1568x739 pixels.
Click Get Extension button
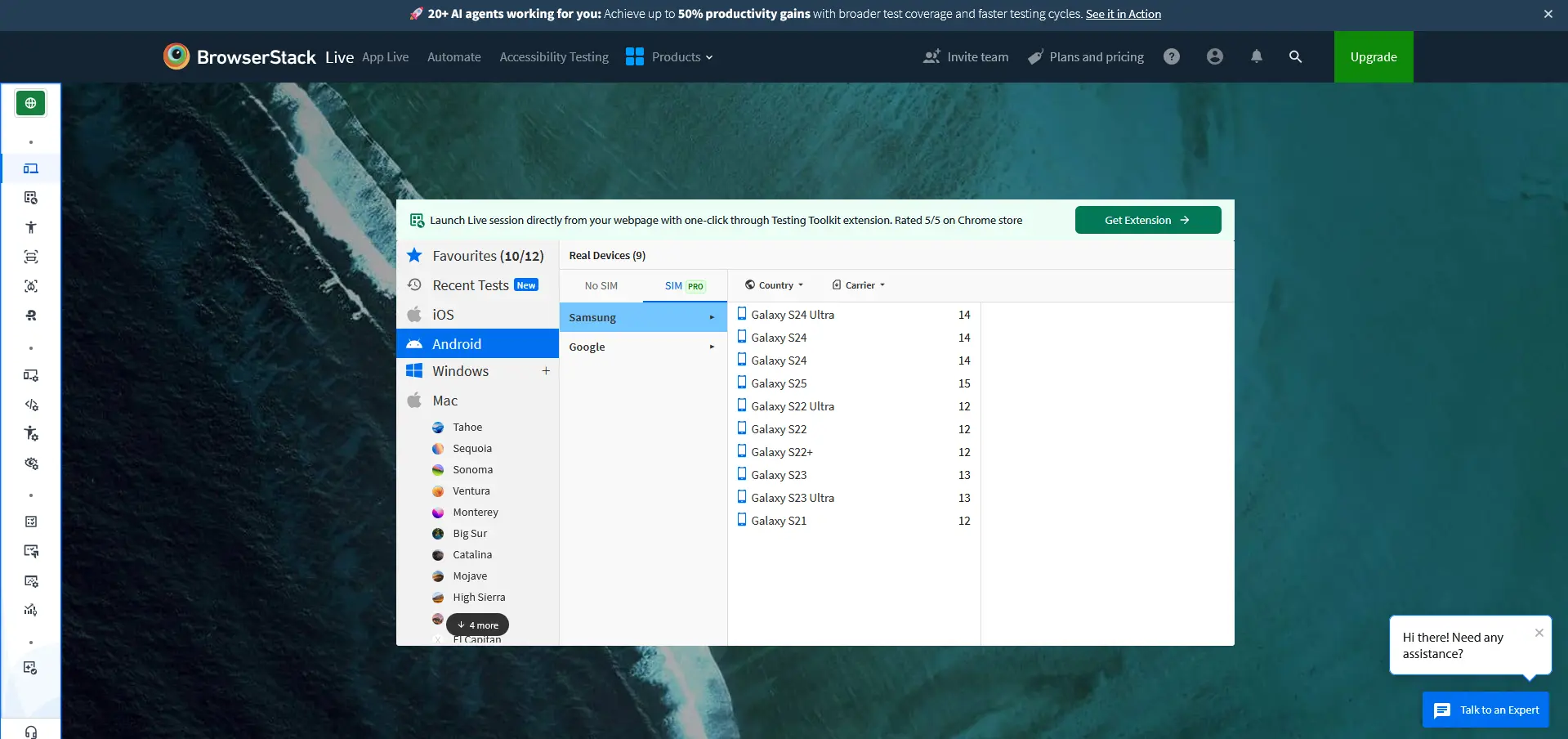tap(1148, 220)
